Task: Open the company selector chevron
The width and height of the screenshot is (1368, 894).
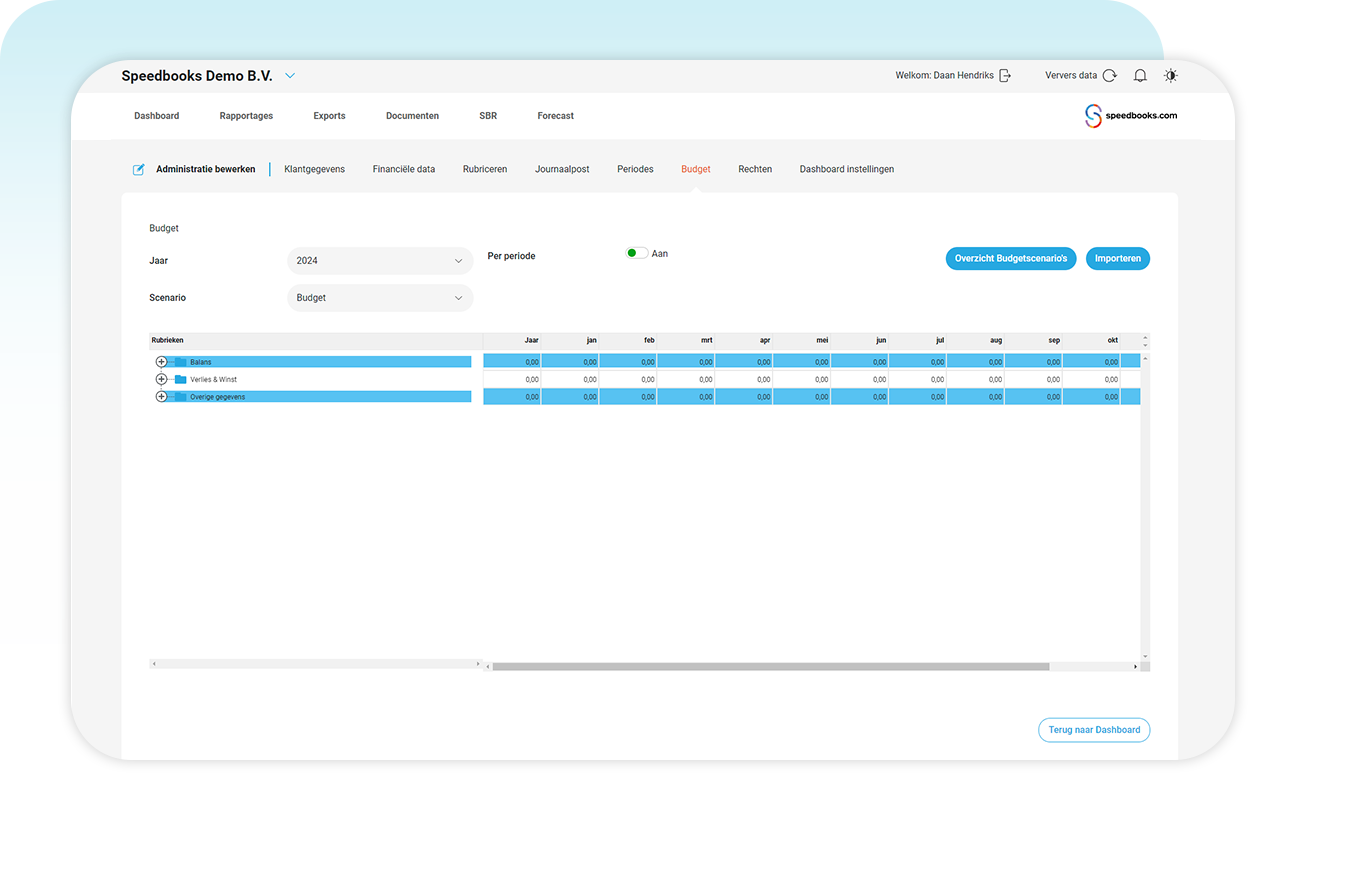Action: pyautogui.click(x=290, y=76)
